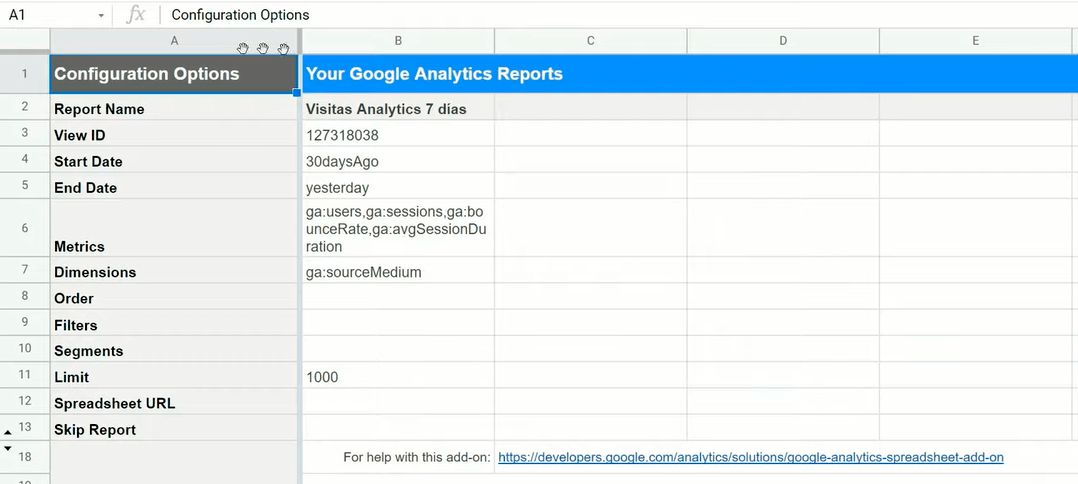Click the Your Google Analytics Reports cell
The height and width of the screenshot is (484, 1078).
[690, 74]
